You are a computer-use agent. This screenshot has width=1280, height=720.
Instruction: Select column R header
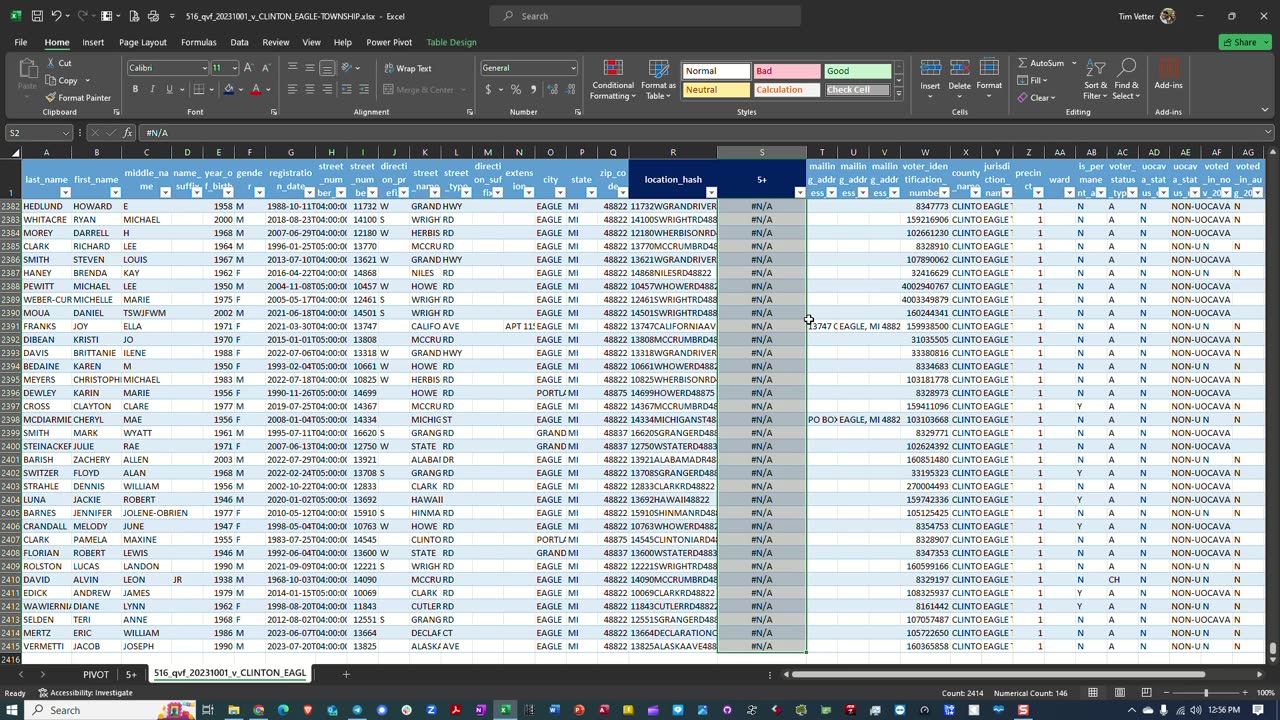coord(673,152)
